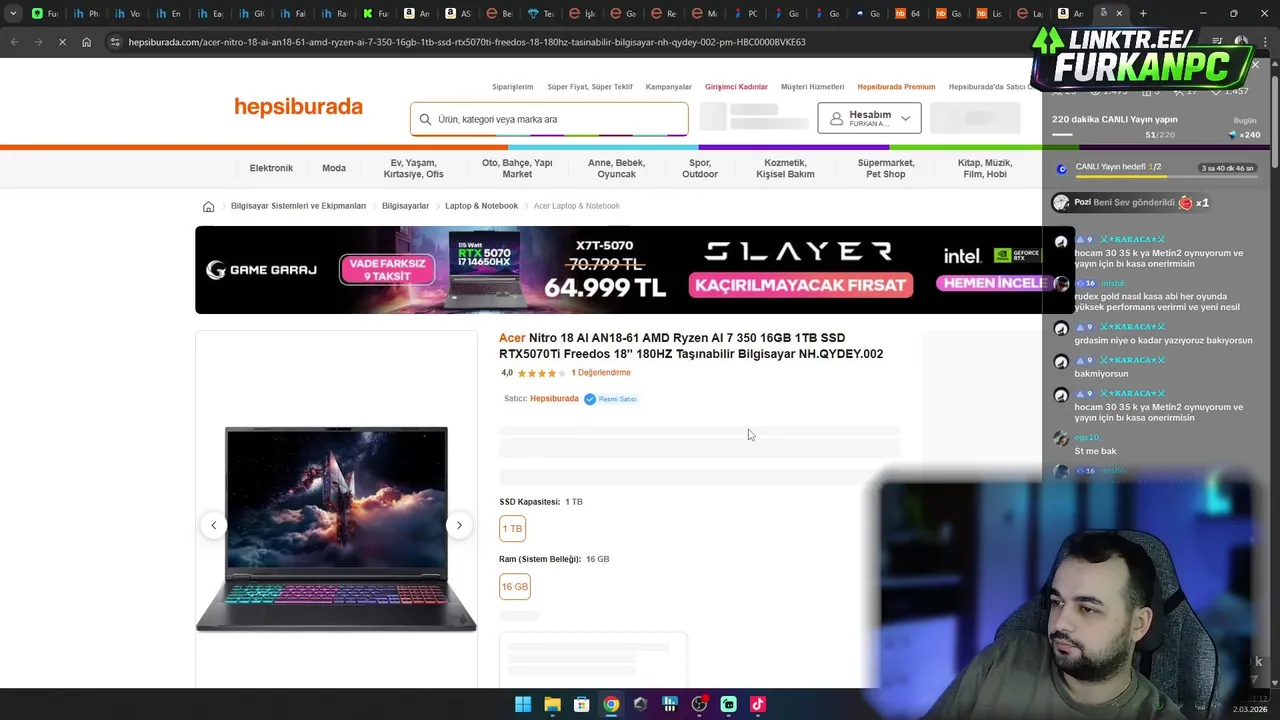
Task: Open Kampanyalar link
Action: (x=669, y=87)
